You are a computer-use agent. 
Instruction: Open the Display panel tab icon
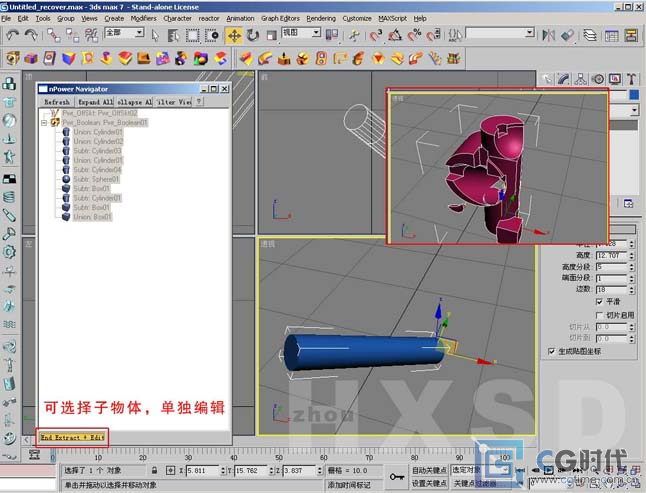[x=615, y=79]
